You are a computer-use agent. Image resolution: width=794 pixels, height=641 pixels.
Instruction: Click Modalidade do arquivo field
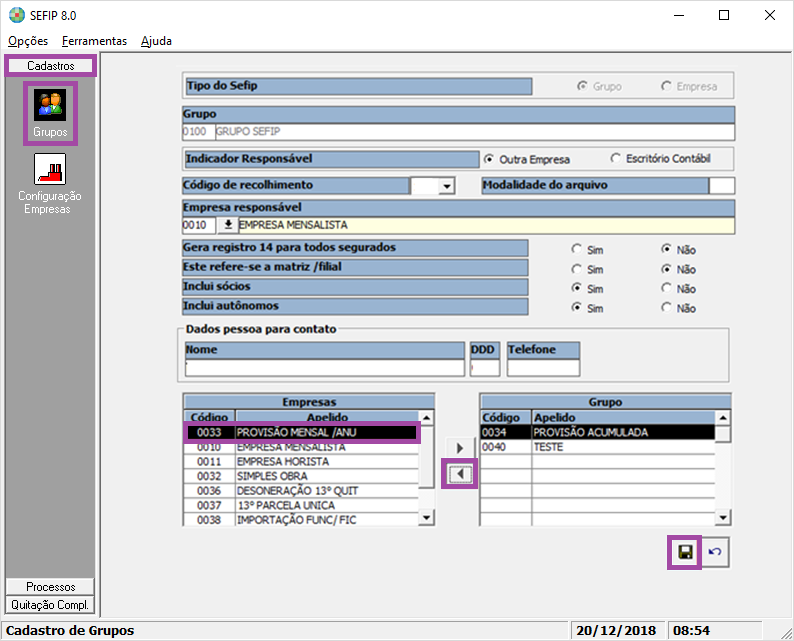(x=722, y=186)
